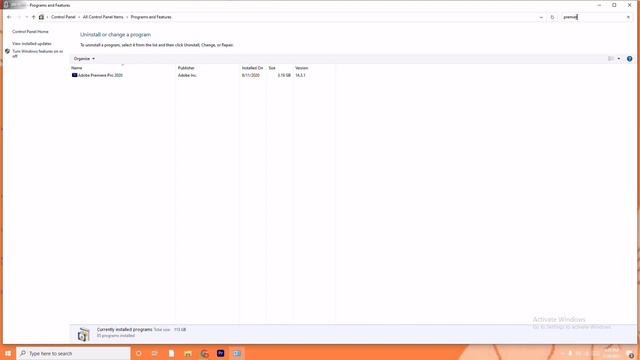This screenshot has width=640, height=360.
Task: Click the Control Panel taskbar icon
Action: pos(237,353)
